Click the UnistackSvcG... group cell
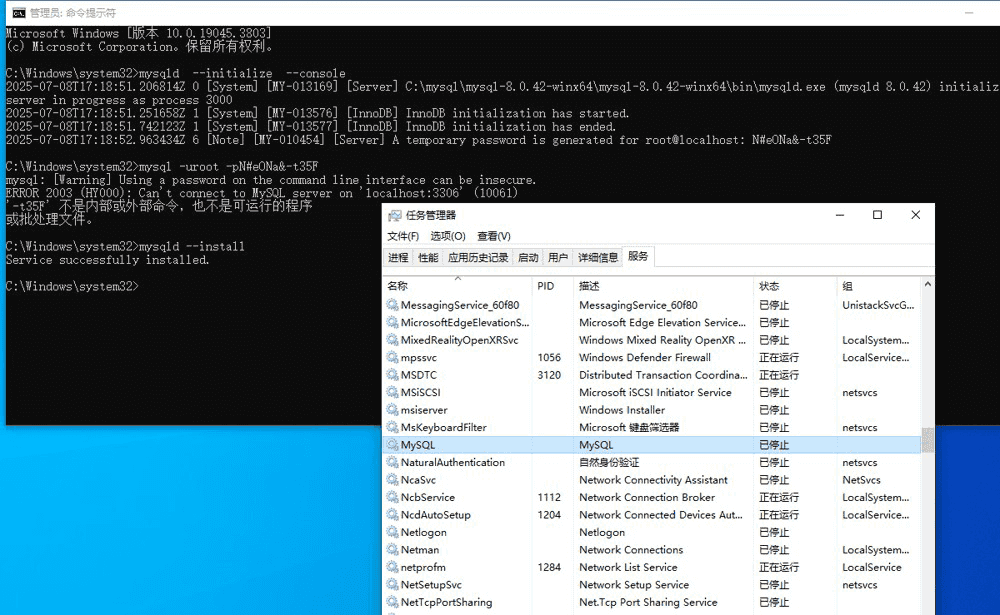The height and width of the screenshot is (615, 1000). 878,305
